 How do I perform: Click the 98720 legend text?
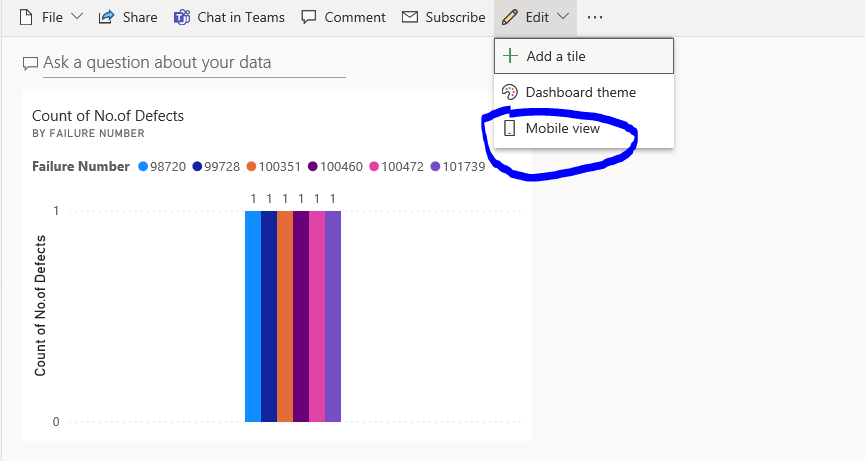168,167
